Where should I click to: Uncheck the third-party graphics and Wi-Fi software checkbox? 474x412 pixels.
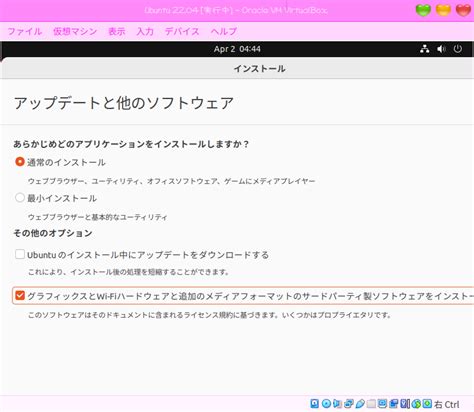(20, 295)
